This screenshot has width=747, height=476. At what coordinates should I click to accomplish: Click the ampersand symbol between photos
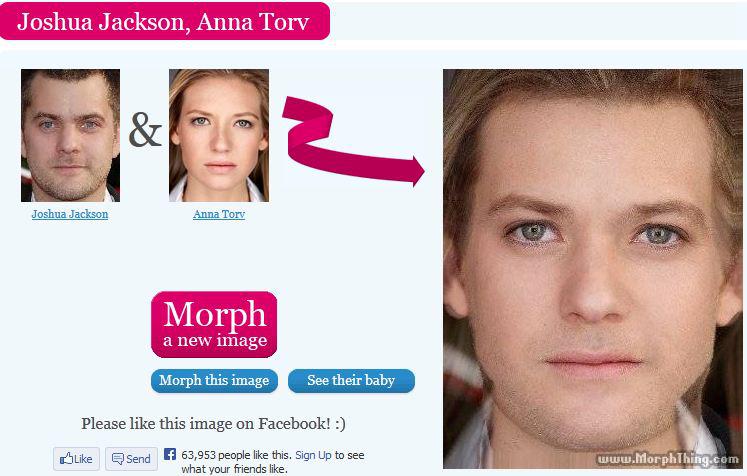click(145, 129)
